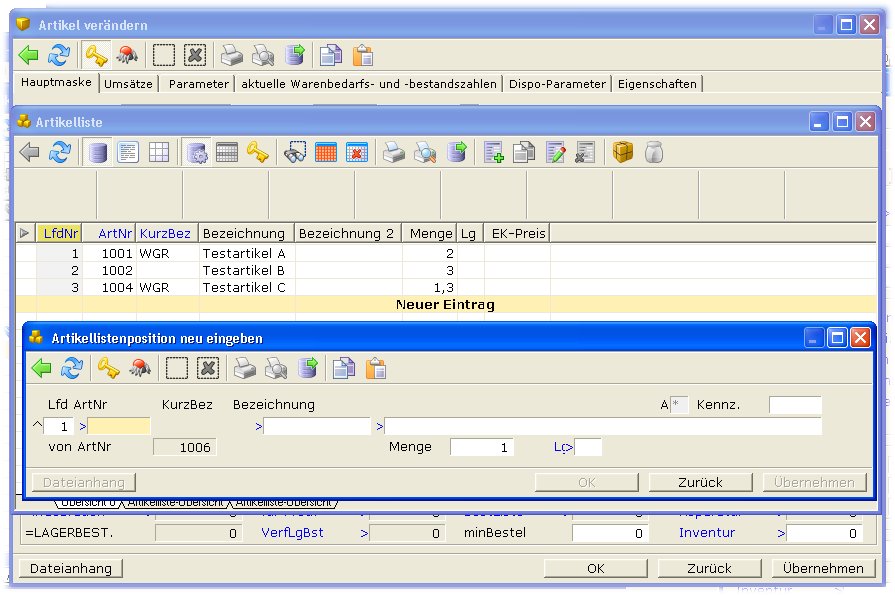
Task: Open the ArtNr lookup arrow next to the yellow field
Action: [83, 427]
